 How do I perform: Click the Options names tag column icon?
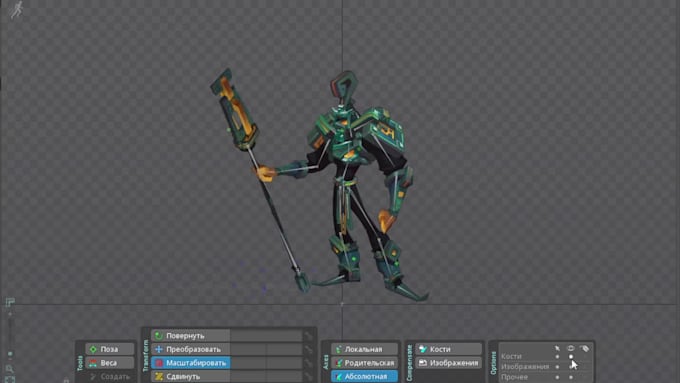[585, 348]
